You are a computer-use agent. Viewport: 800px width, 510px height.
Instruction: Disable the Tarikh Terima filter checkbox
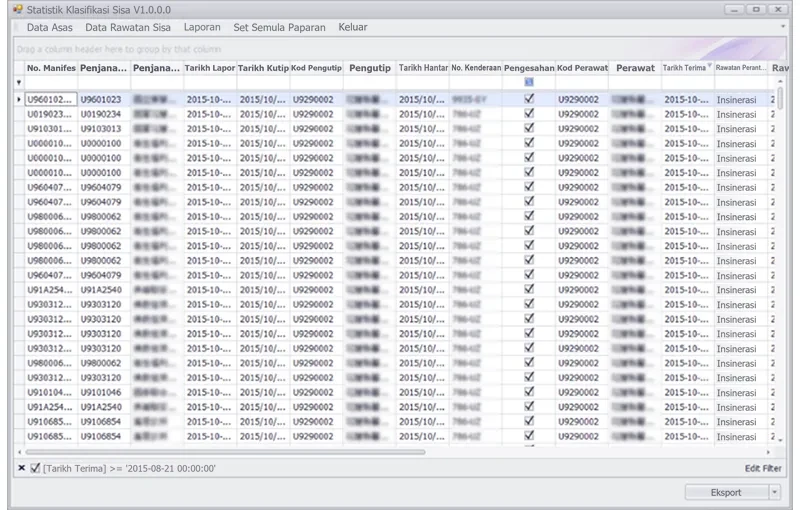point(35,468)
